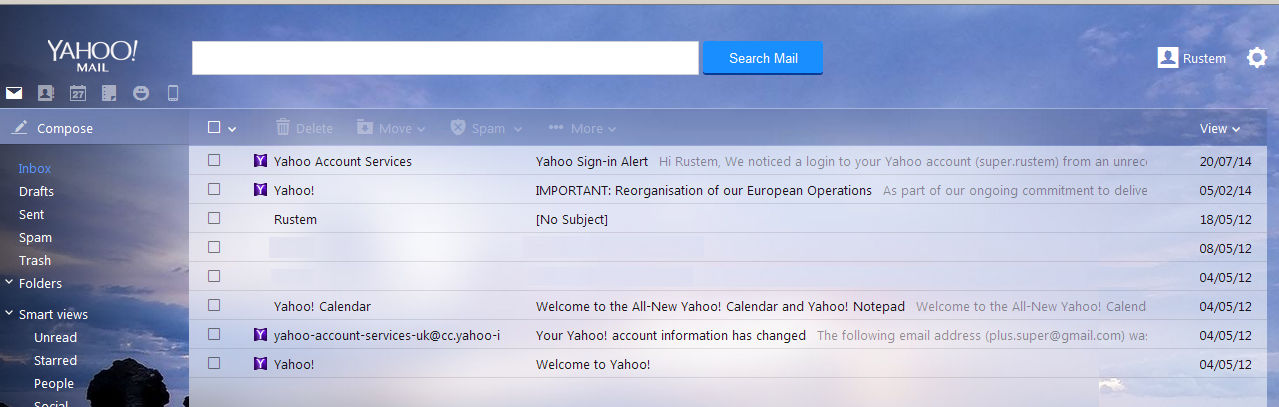Select the Reorganisation of European Operations checkbox
1279x407 pixels.
click(214, 189)
